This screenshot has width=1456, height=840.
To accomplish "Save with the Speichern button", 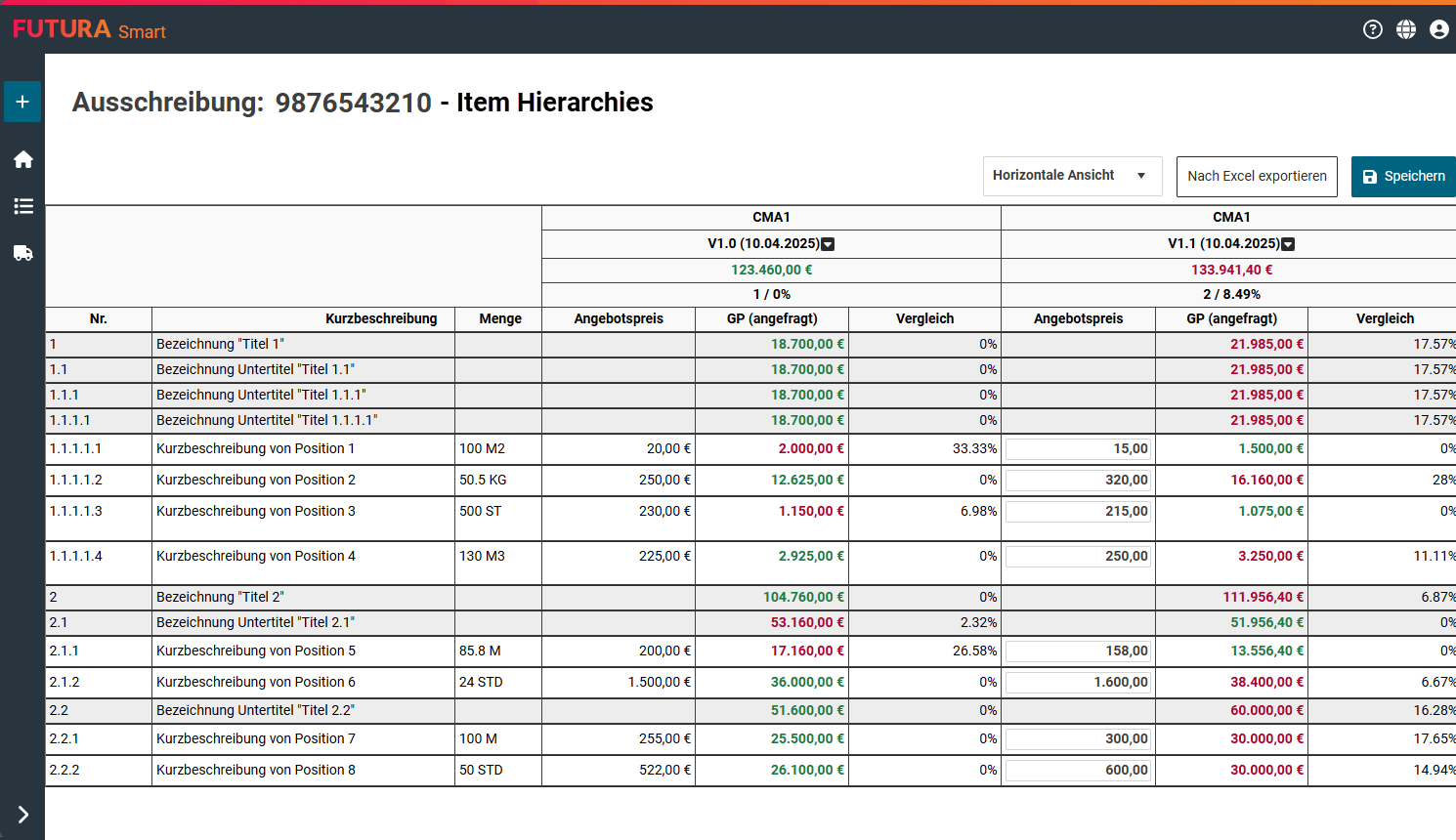I will pos(1403,177).
